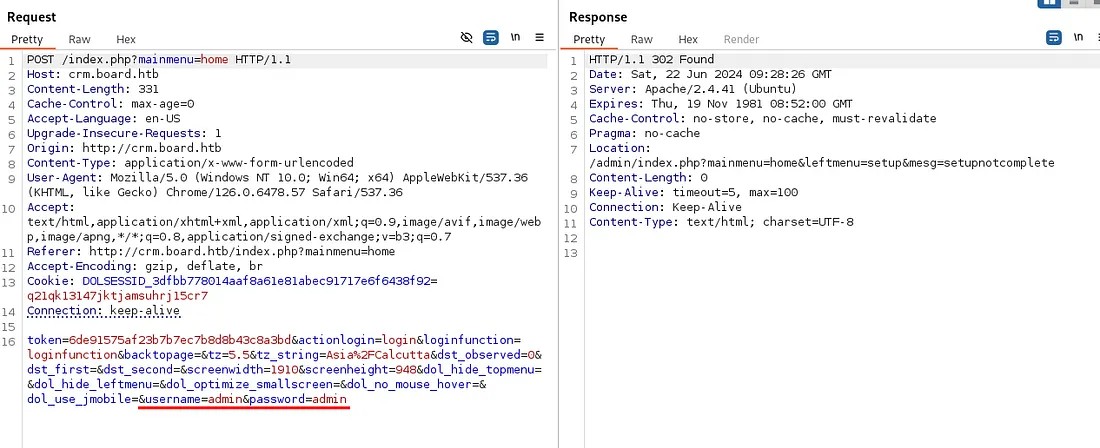Show non-printable \n characters in Response

click(x=1078, y=38)
